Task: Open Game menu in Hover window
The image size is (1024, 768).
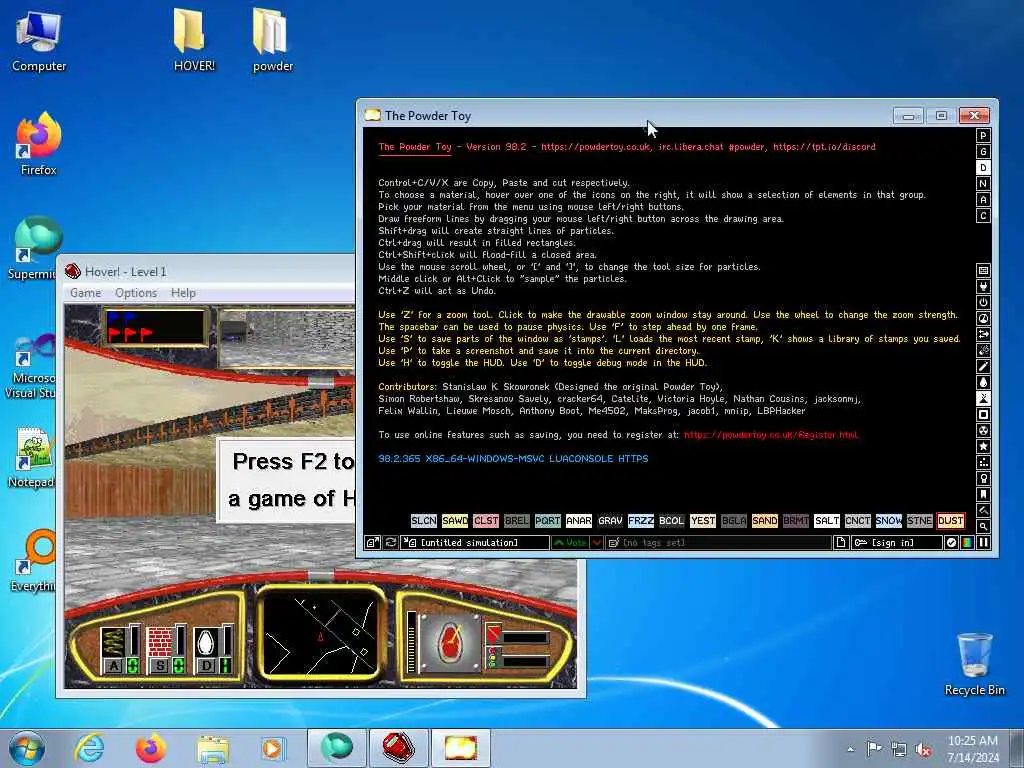Action: (x=86, y=293)
